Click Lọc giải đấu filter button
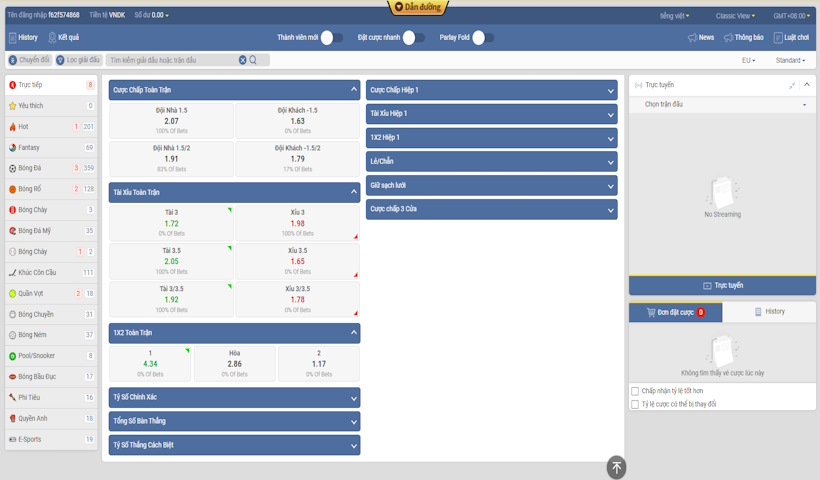The image size is (820, 480). (x=78, y=60)
